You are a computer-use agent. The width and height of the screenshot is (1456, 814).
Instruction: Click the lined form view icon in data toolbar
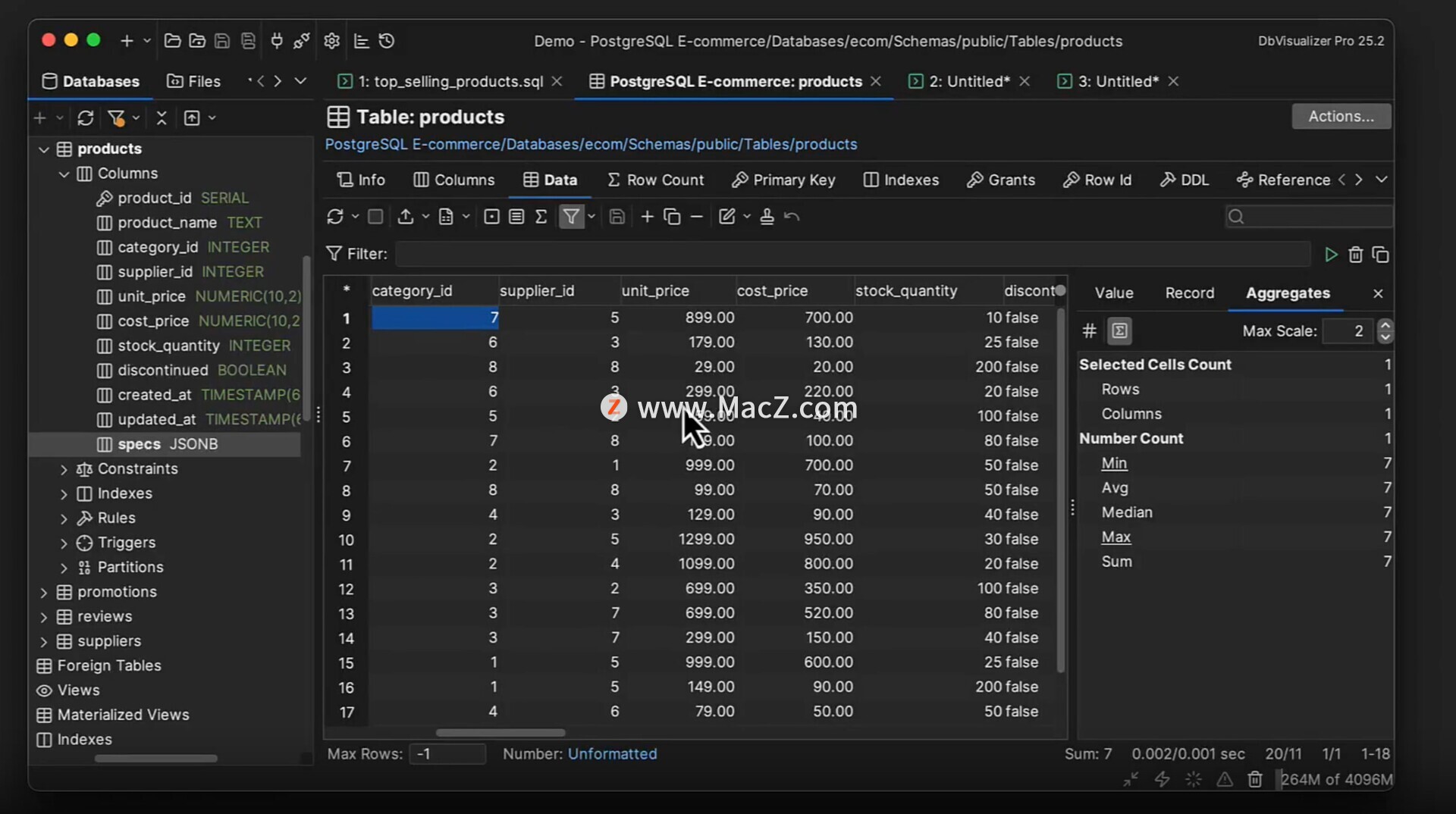pos(516,217)
